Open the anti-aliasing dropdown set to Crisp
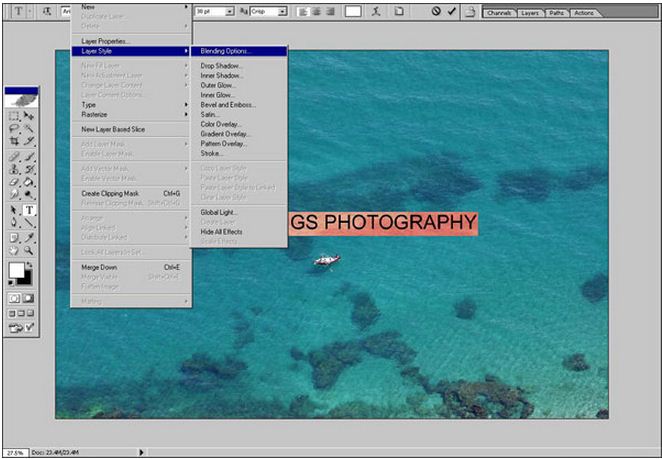662x459 pixels. point(282,11)
